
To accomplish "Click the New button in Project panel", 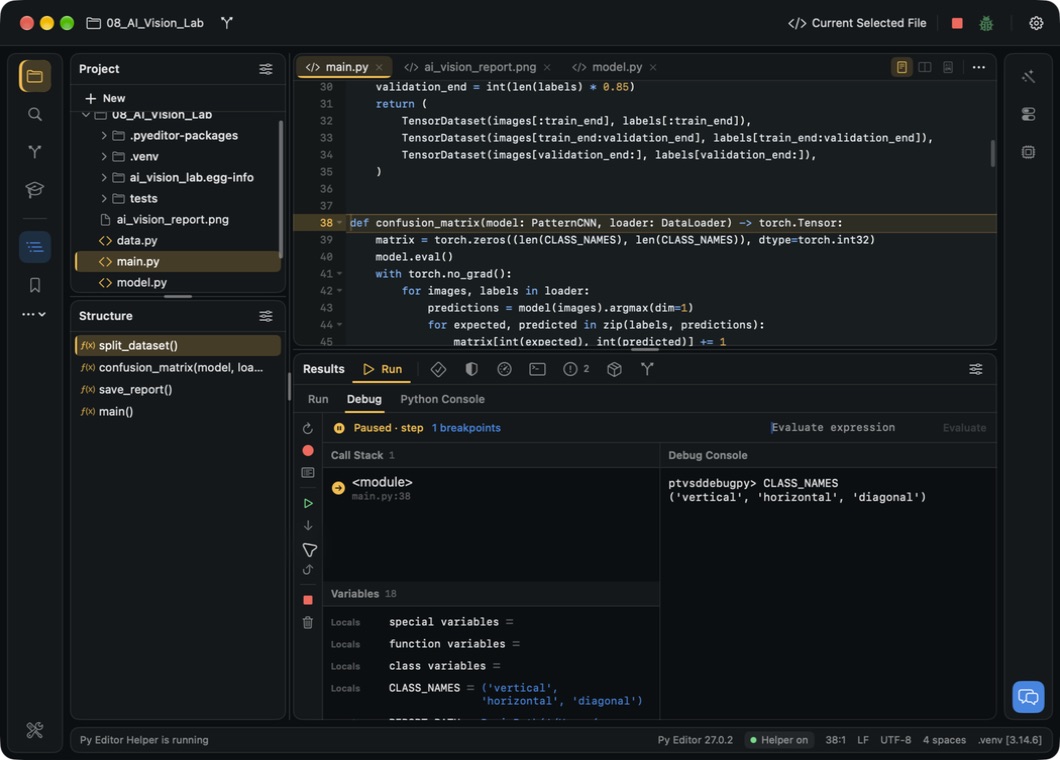I will (105, 98).
